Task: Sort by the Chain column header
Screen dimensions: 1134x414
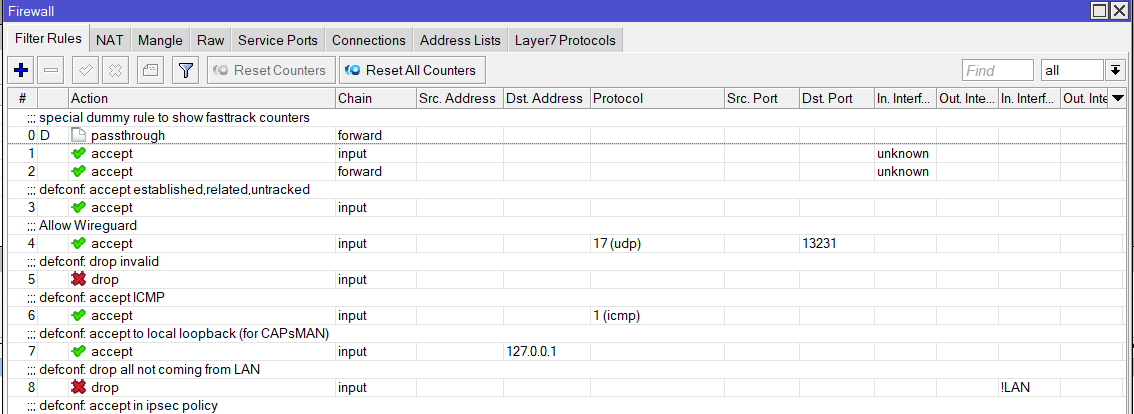Action: click(x=375, y=98)
